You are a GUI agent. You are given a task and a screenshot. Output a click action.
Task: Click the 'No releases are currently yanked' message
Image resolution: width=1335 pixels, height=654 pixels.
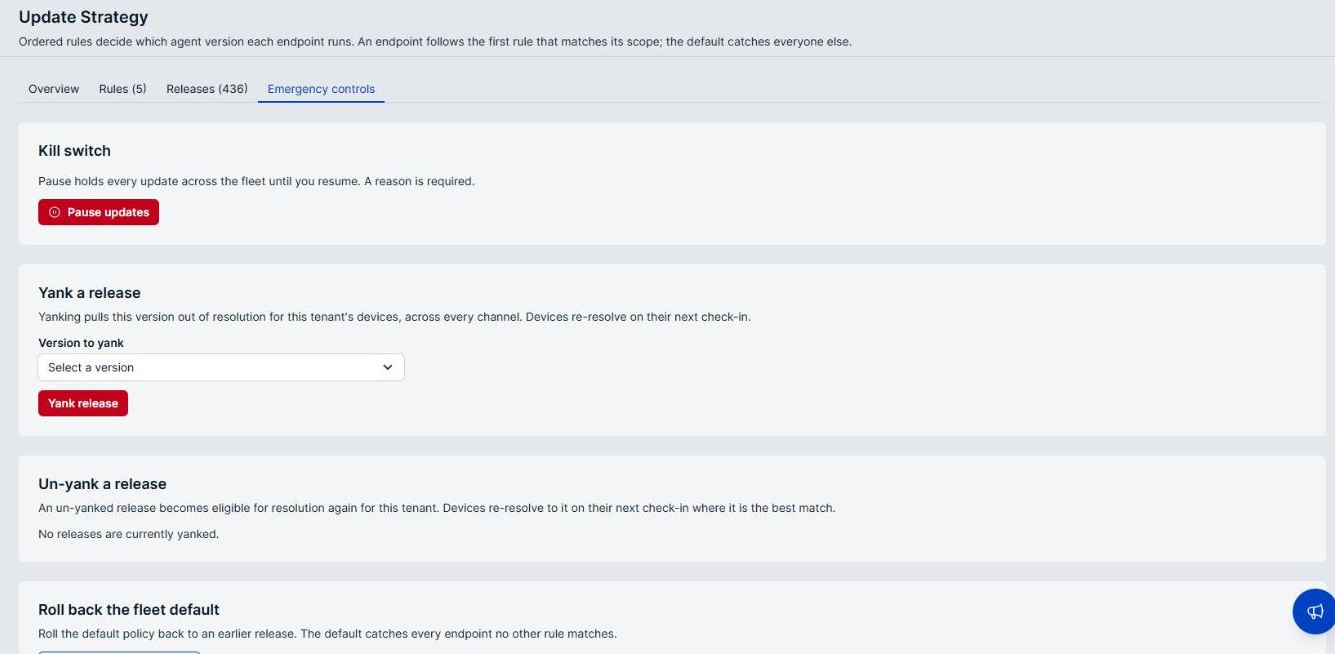click(x=128, y=534)
